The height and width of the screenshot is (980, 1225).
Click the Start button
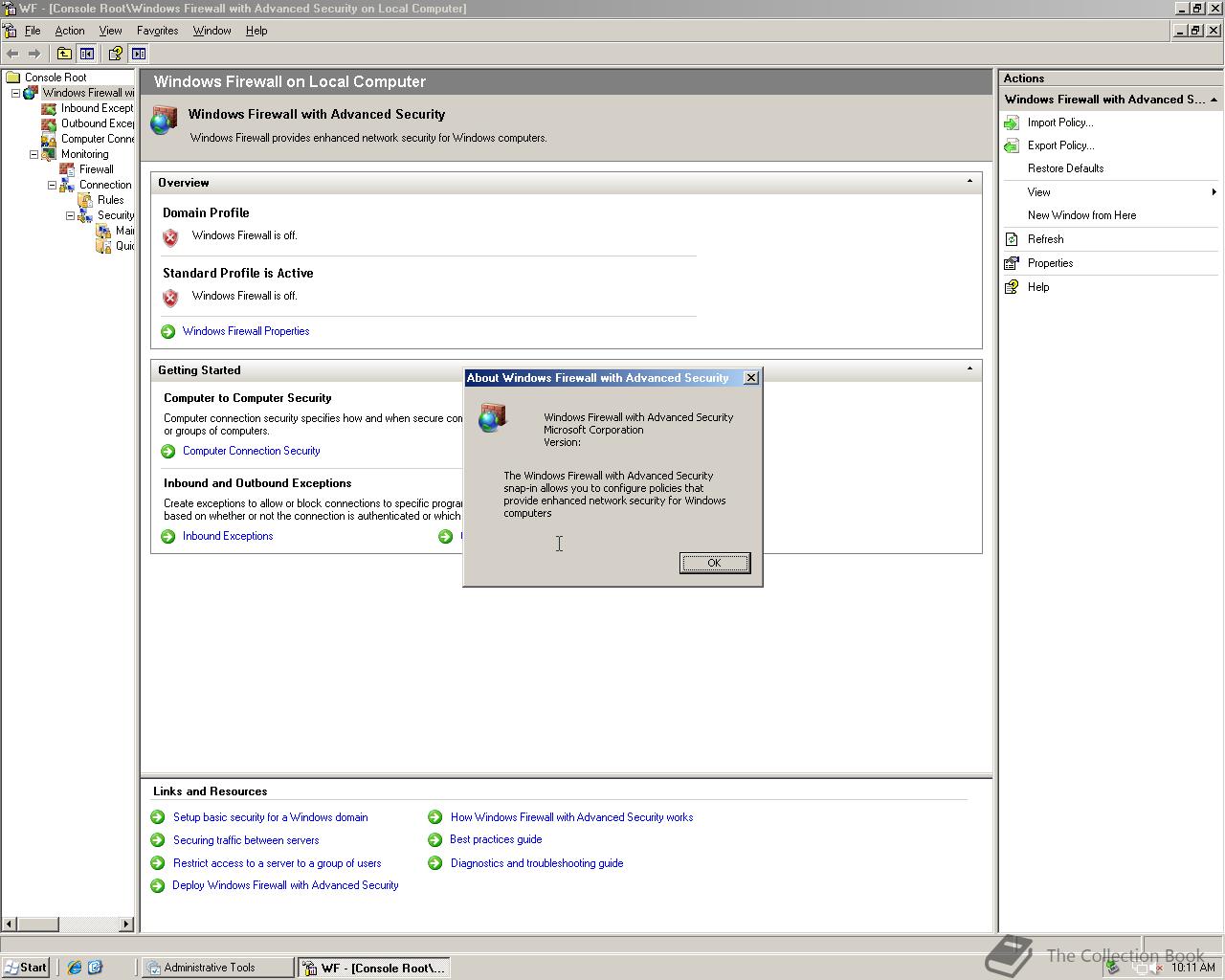click(x=26, y=968)
